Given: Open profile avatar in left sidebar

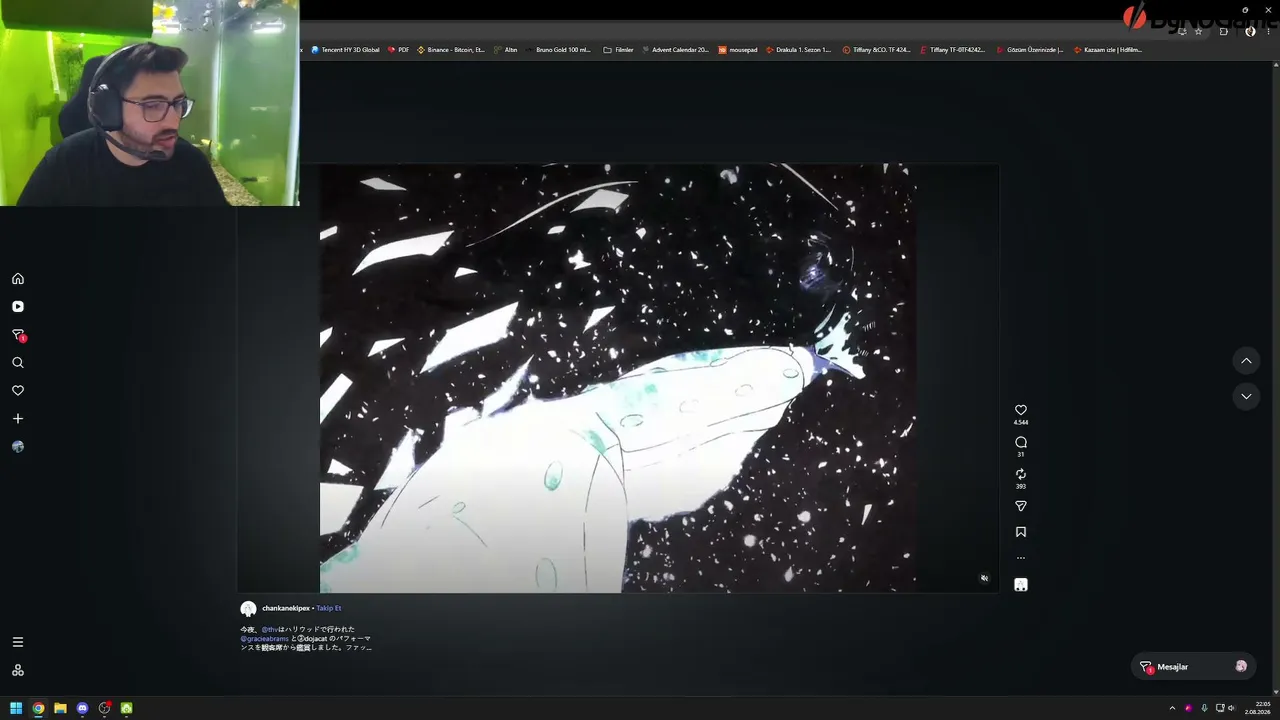Looking at the screenshot, I should [x=18, y=447].
